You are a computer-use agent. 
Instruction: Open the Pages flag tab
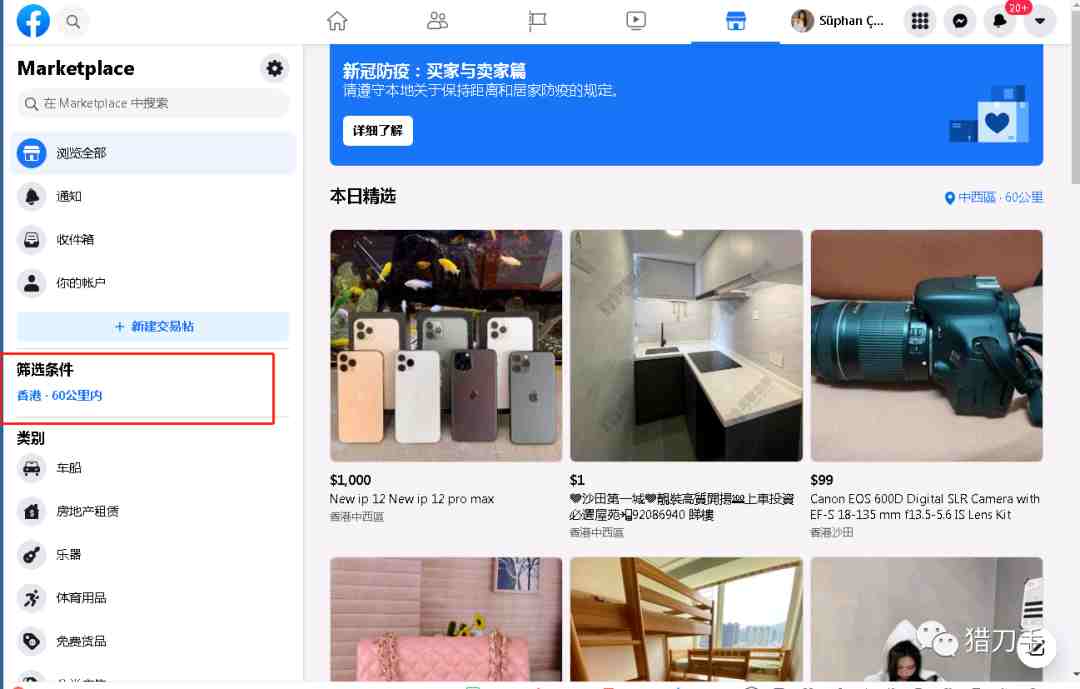coord(537,21)
